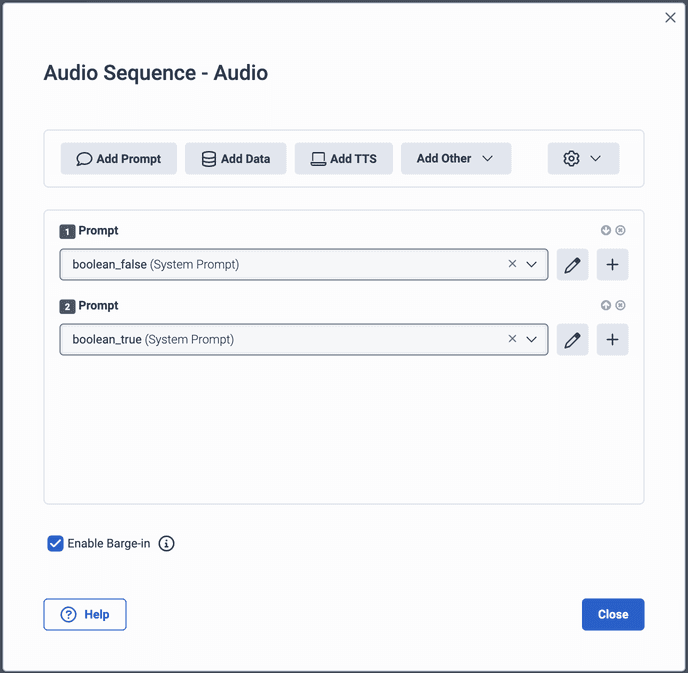Image resolution: width=688 pixels, height=673 pixels.
Task: Move Prompt 2 up with arrow icon
Action: tap(606, 305)
